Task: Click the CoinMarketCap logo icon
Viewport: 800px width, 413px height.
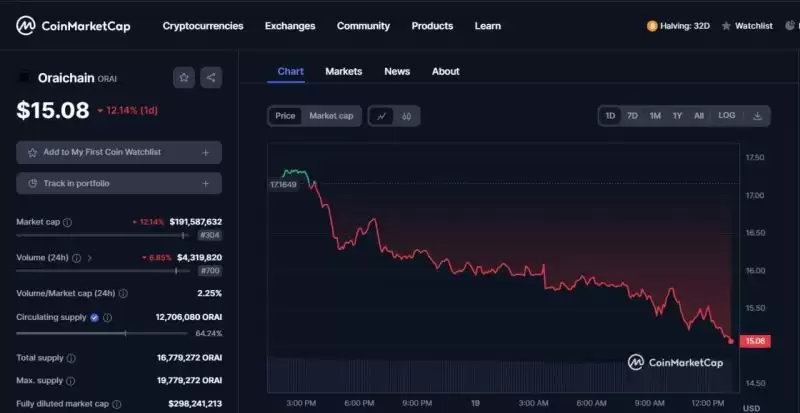Action: [26, 25]
